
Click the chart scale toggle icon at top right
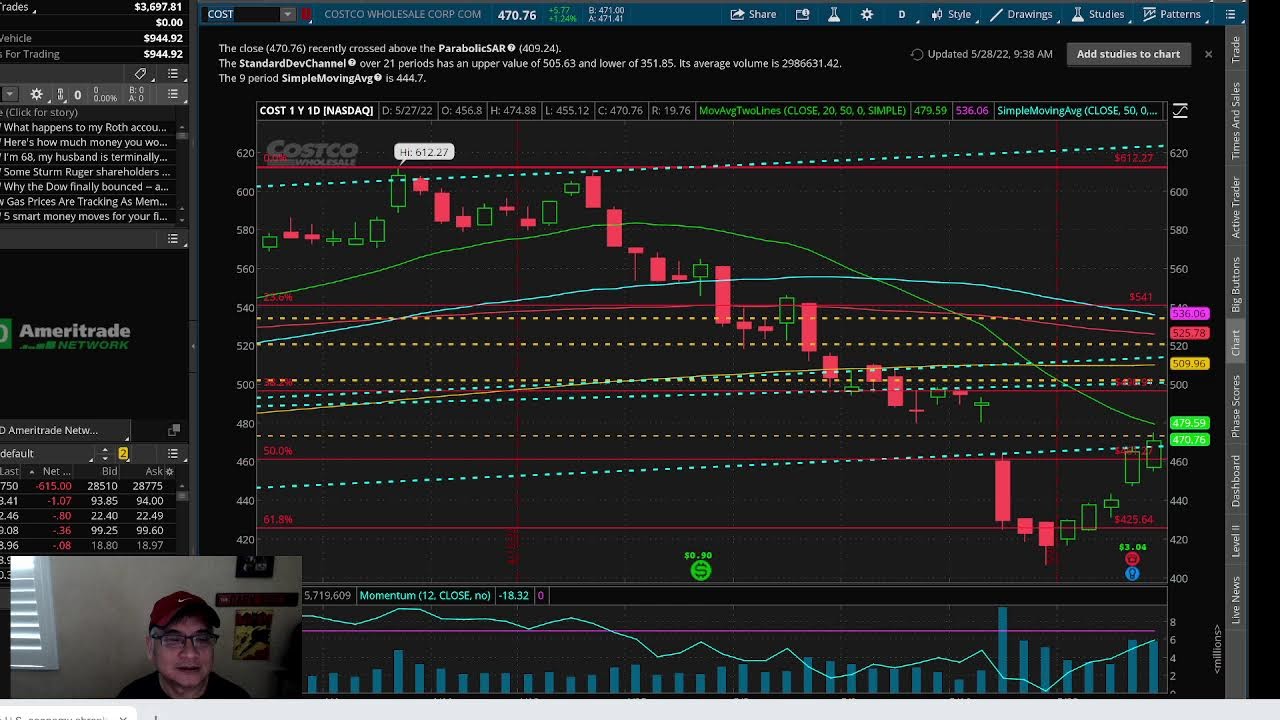1180,111
